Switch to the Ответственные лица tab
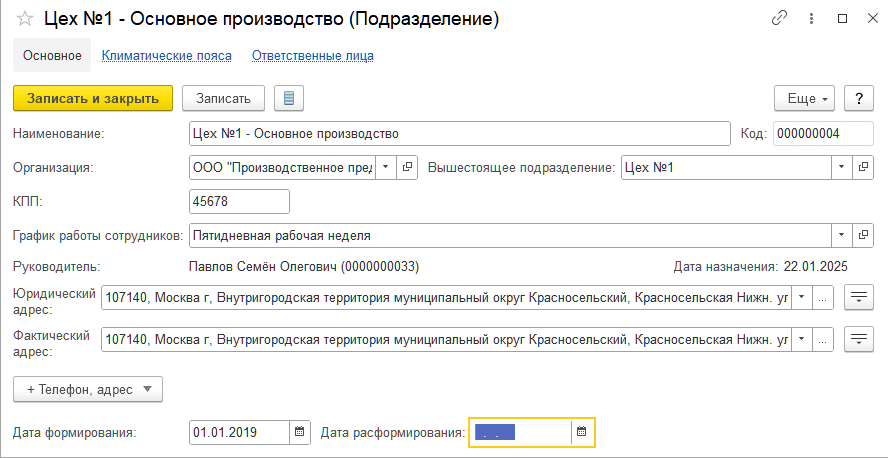The height and width of the screenshot is (458, 888). [x=313, y=56]
